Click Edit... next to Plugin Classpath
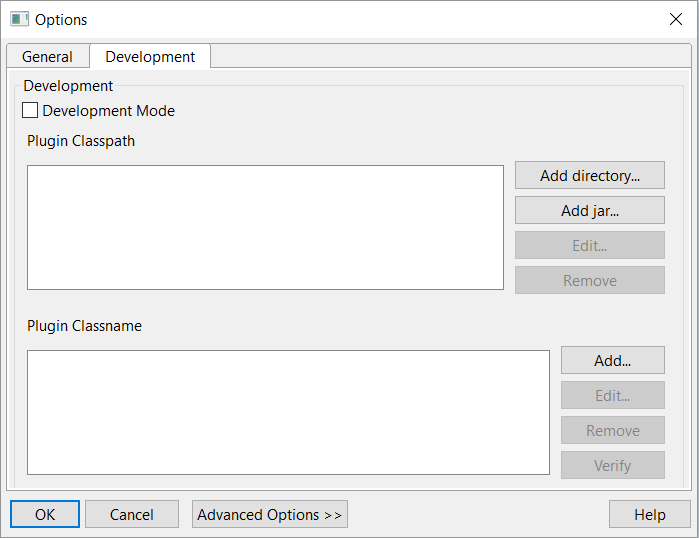The height and width of the screenshot is (538, 699). 590,245
